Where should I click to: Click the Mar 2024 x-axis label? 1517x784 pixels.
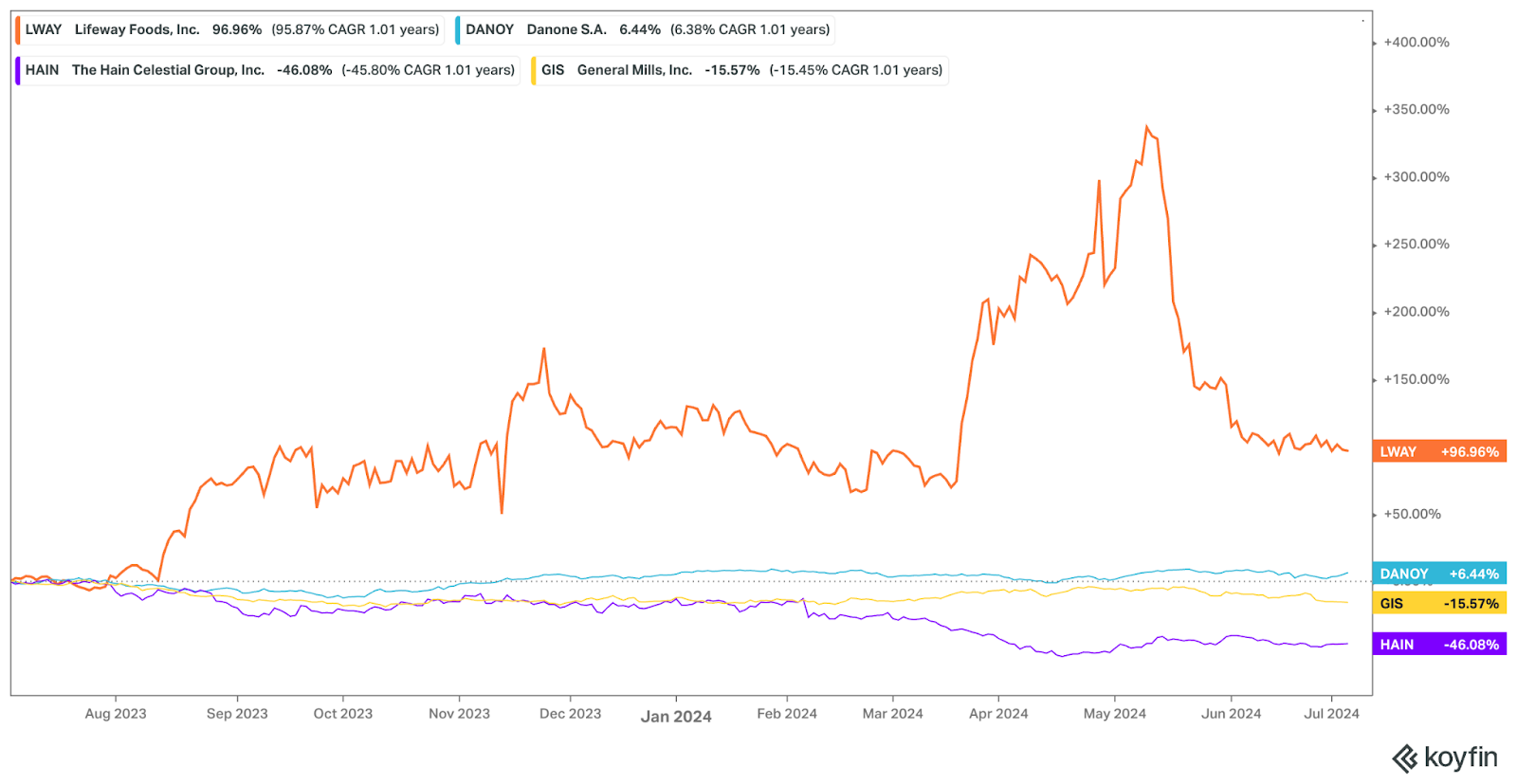point(892,714)
